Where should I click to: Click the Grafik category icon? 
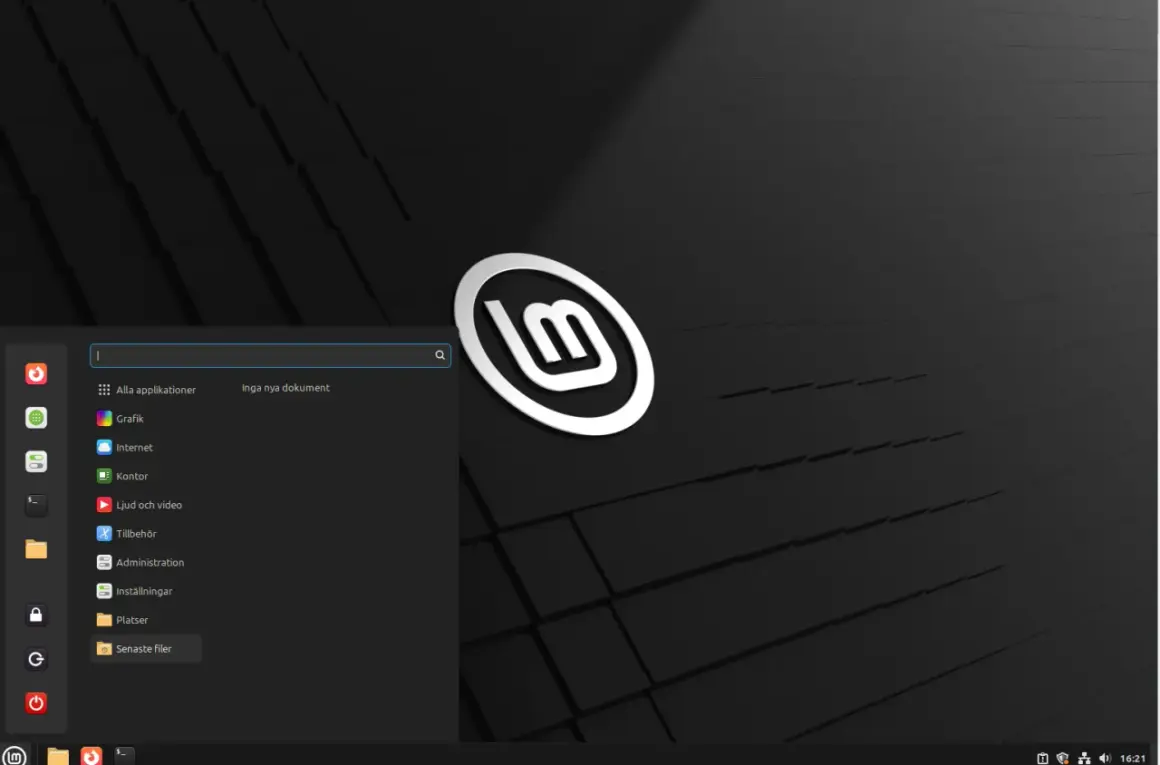[x=104, y=418]
